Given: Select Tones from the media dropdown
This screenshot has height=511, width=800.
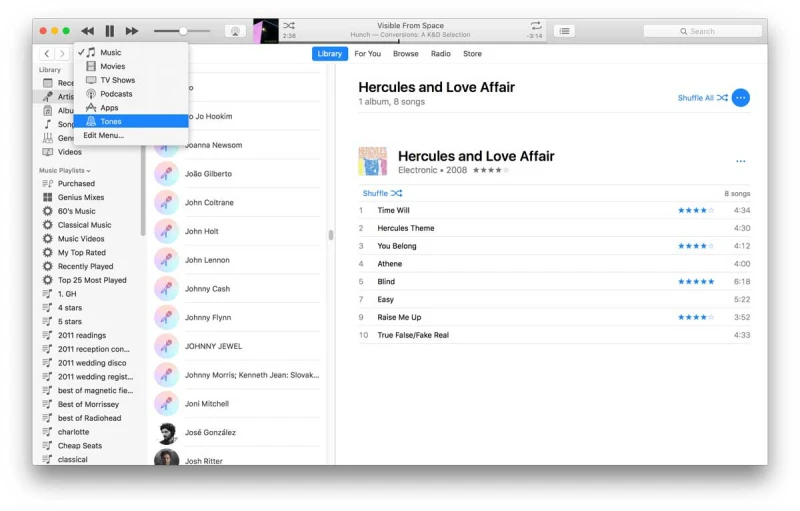Looking at the screenshot, I should pos(111,121).
